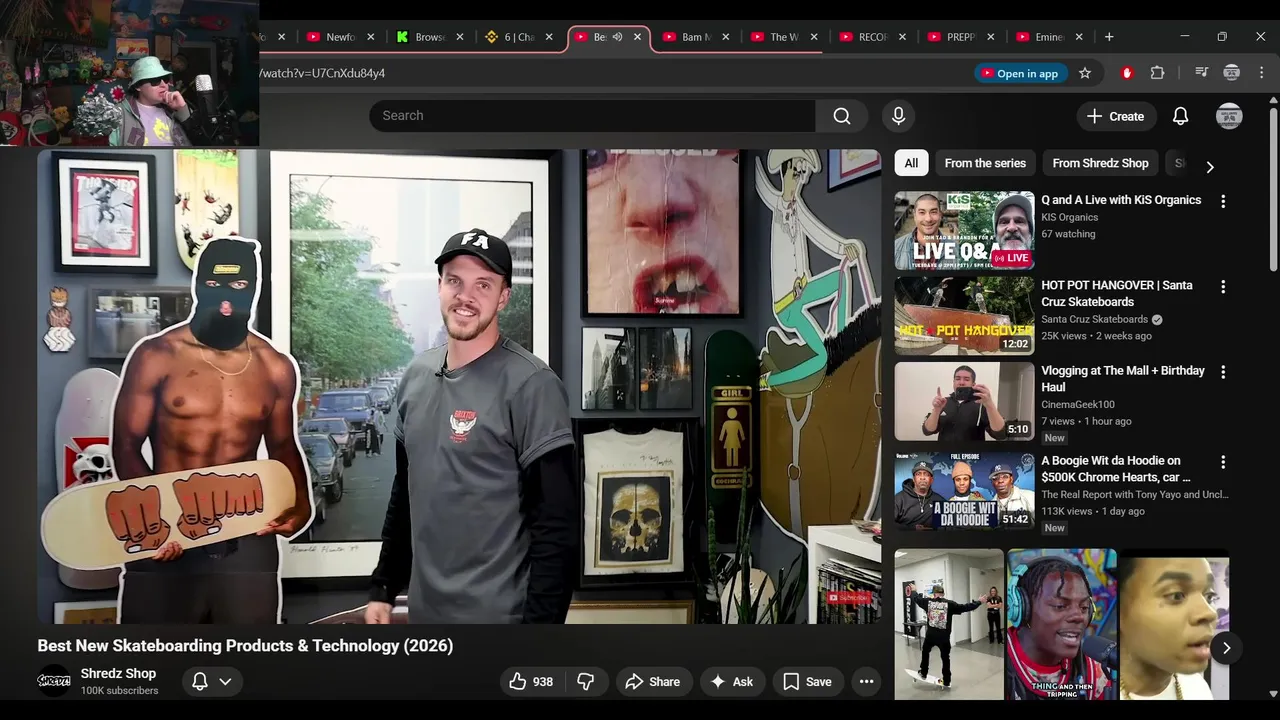Like the video with the thumbs-up button
Image resolution: width=1280 pixels, height=720 pixels.
coord(531,682)
